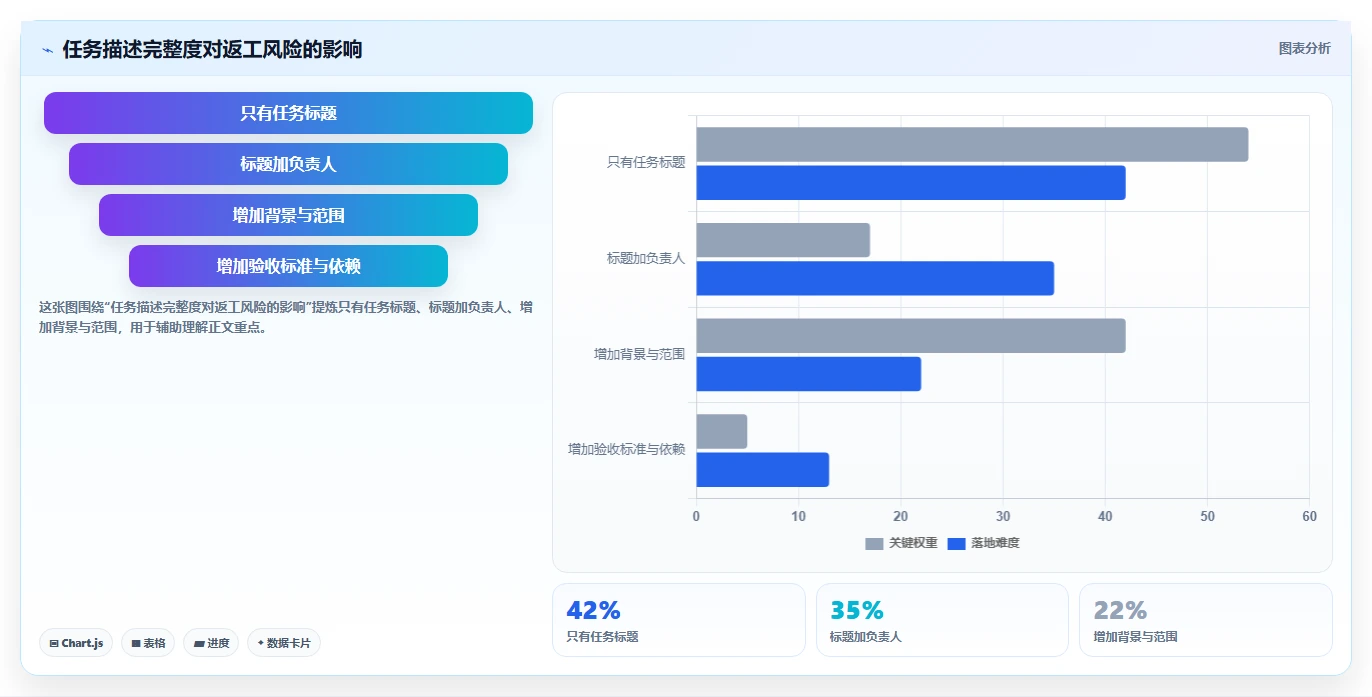Click the gray 关键权重 bar for 标题加负责人

point(783,240)
